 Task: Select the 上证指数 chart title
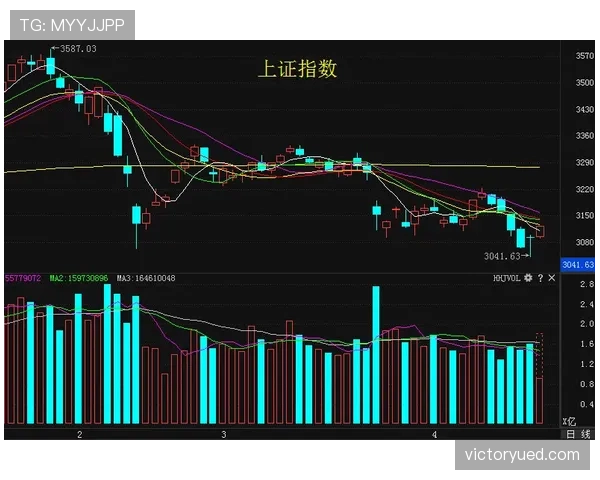tap(298, 69)
